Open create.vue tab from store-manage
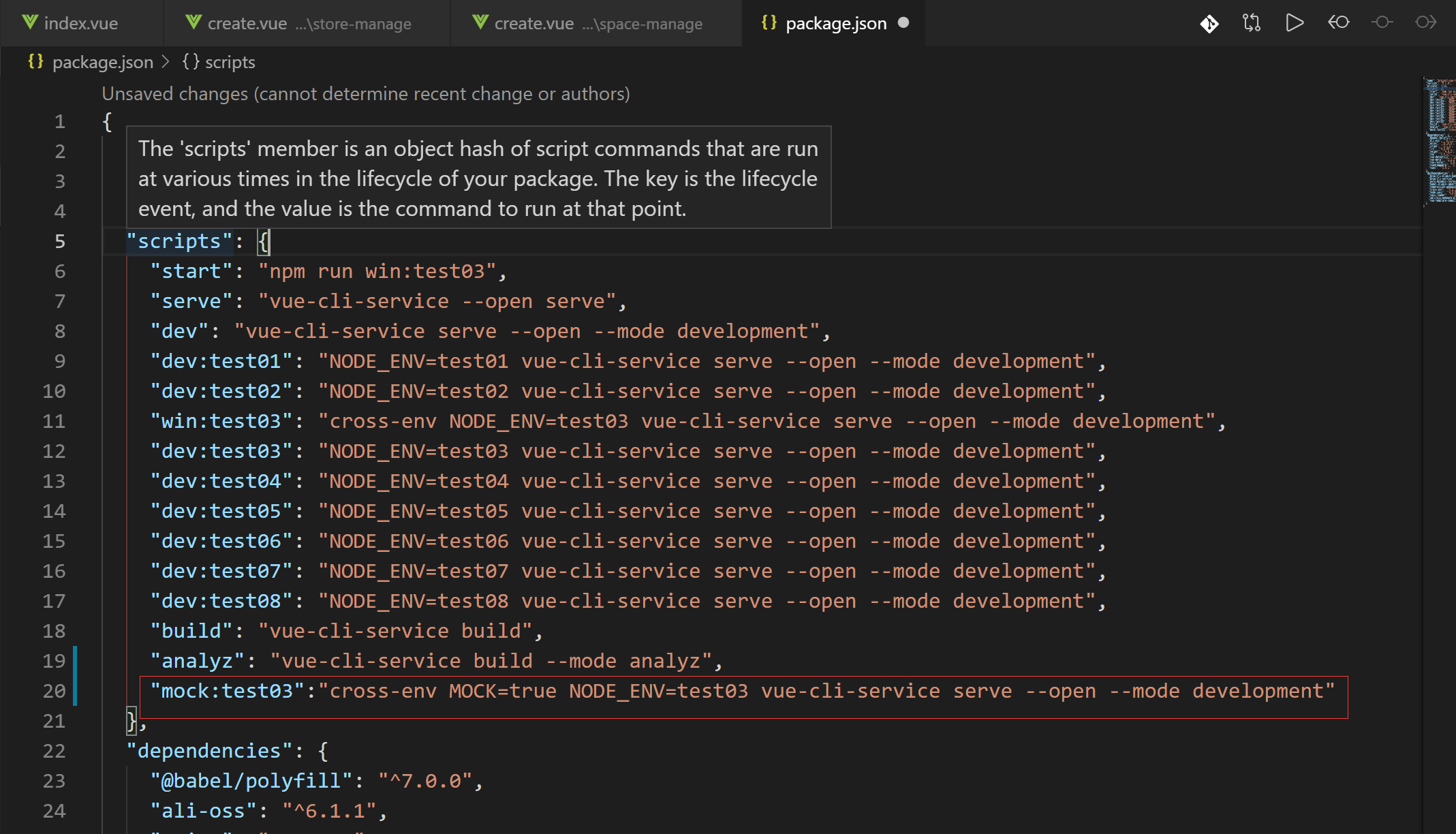Image resolution: width=1456 pixels, height=834 pixels. [x=307, y=23]
